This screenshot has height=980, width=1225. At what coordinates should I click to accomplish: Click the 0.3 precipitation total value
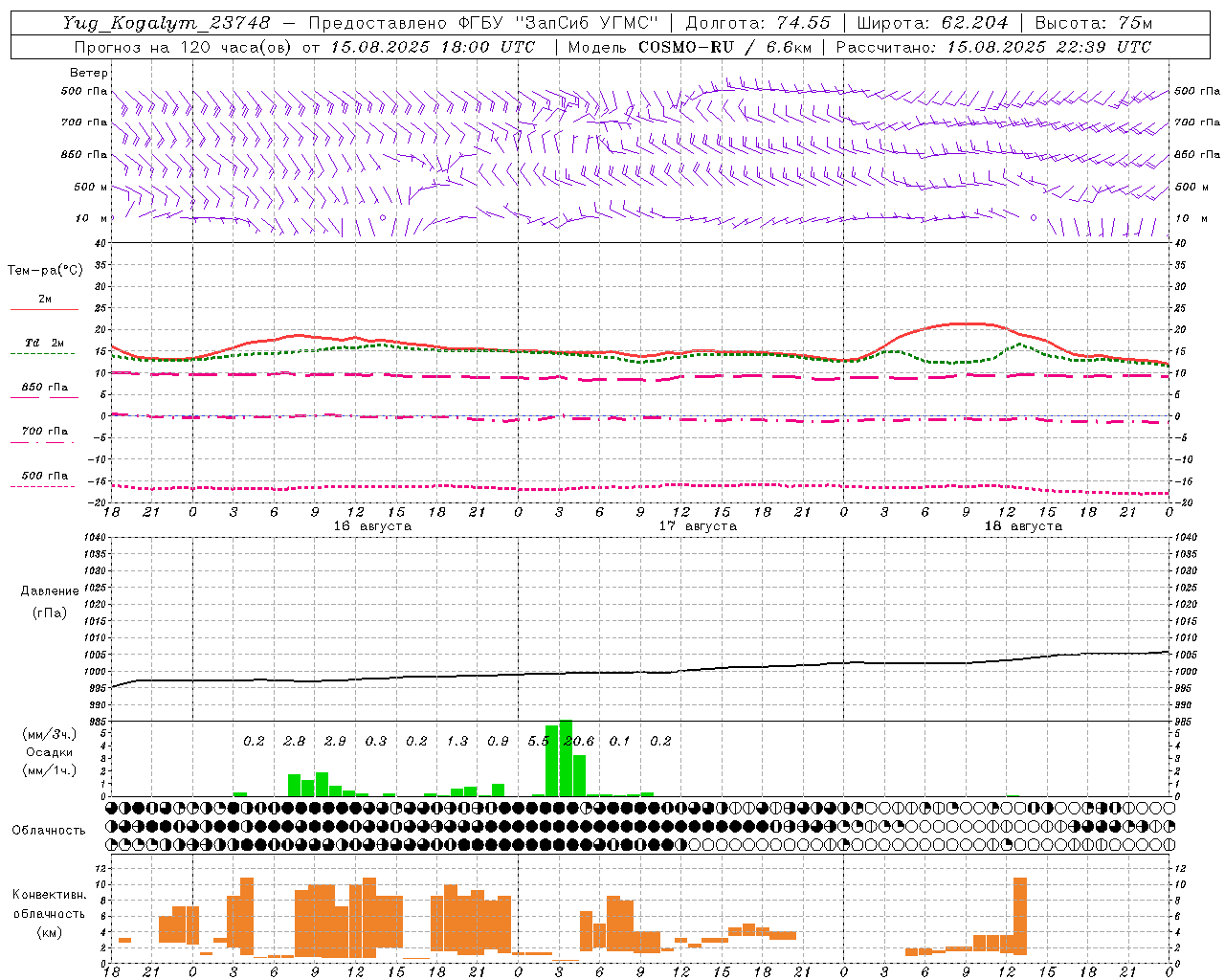point(376,741)
